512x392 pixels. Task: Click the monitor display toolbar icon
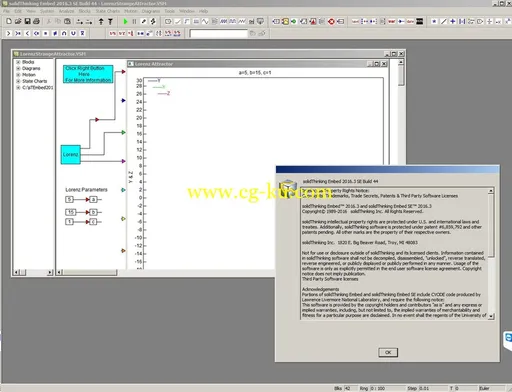pos(260,21)
